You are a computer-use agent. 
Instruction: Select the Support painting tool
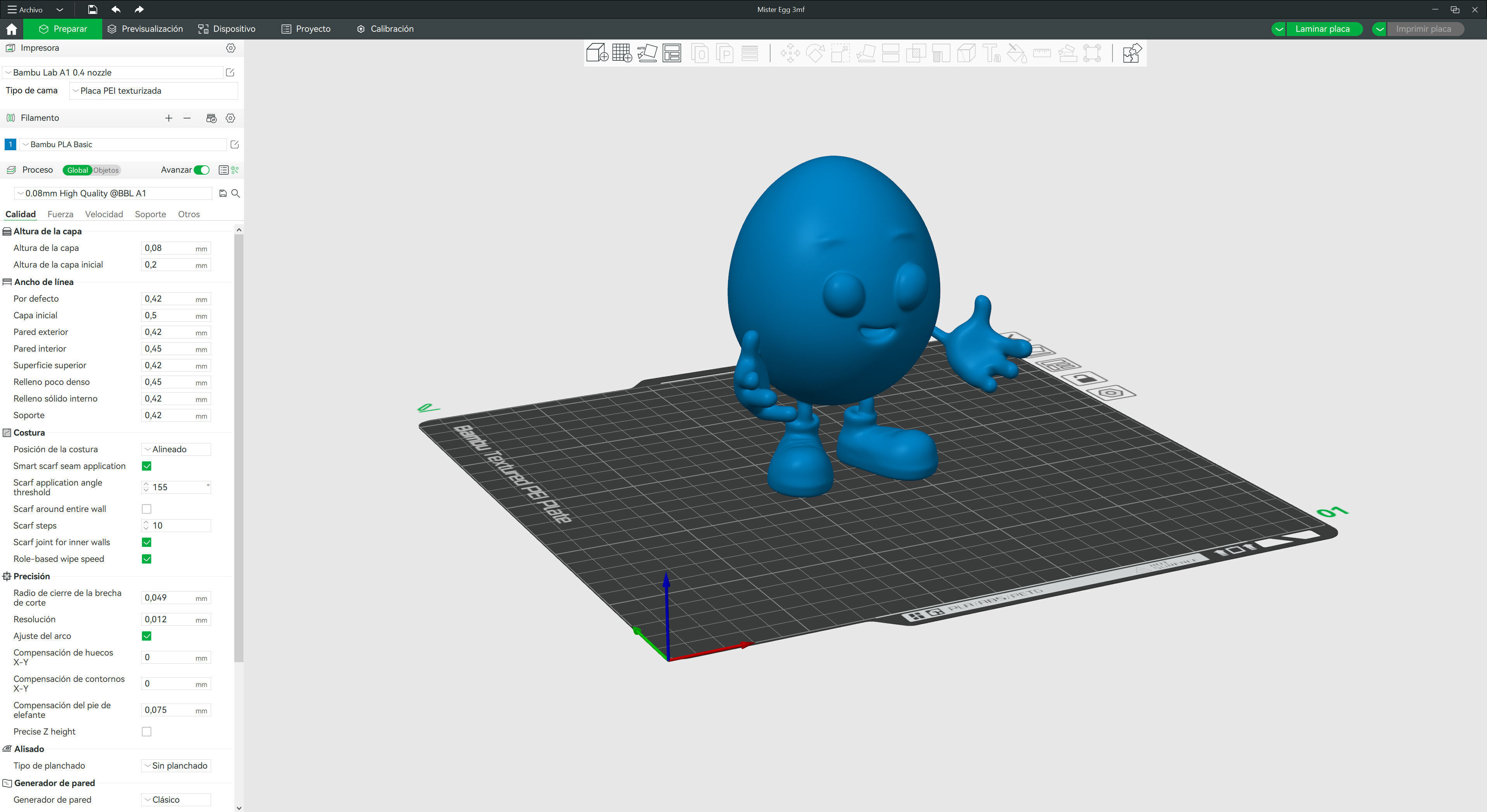pyautogui.click(x=941, y=54)
